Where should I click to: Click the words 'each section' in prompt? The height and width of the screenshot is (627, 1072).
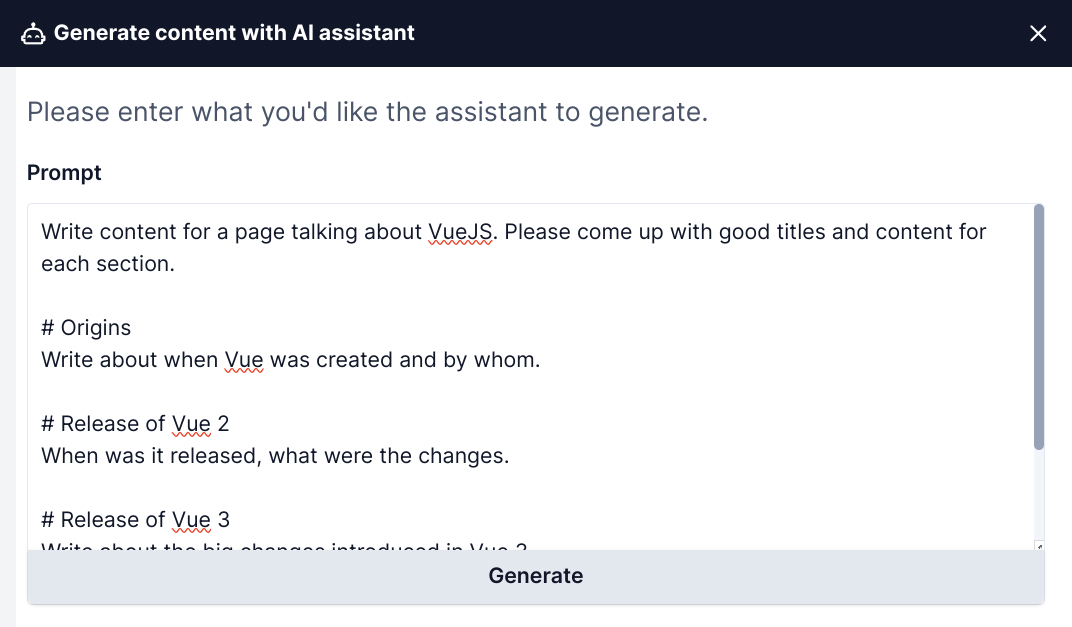tap(106, 264)
